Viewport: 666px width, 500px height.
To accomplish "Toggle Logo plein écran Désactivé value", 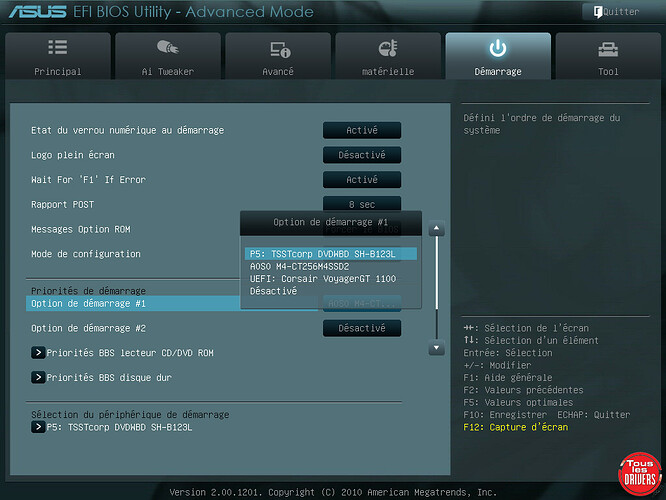I will click(361, 155).
